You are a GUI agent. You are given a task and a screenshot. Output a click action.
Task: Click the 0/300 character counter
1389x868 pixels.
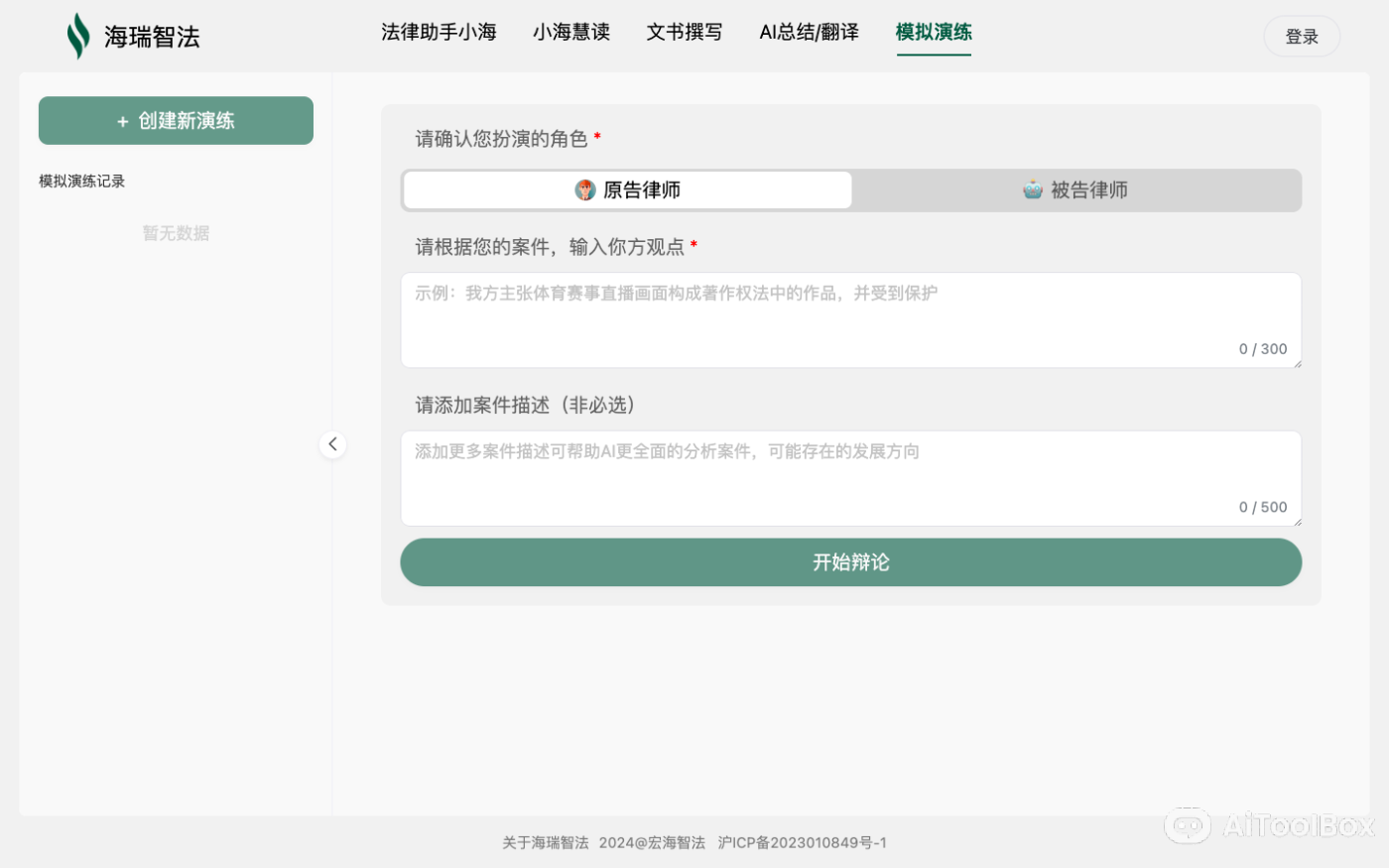click(x=1262, y=348)
